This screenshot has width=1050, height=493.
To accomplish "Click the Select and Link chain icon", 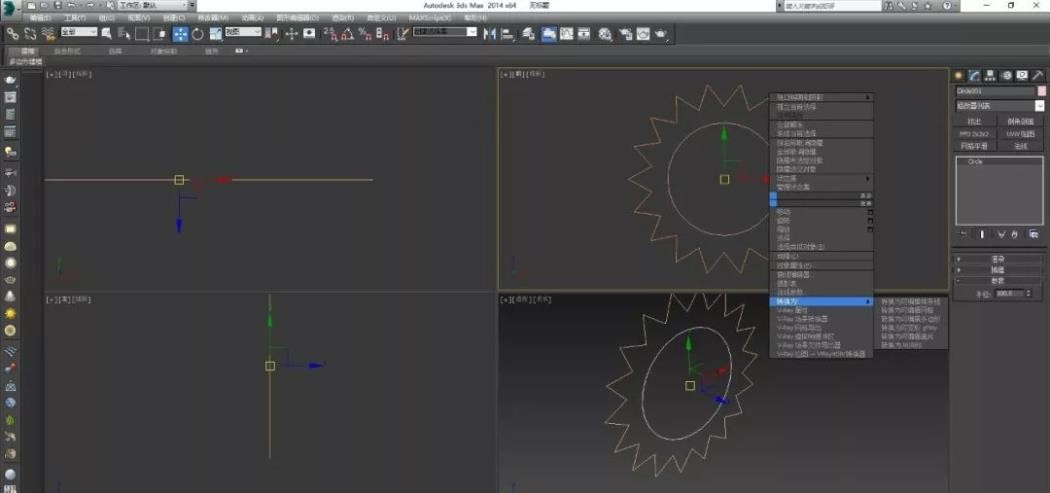I will pyautogui.click(x=13, y=33).
